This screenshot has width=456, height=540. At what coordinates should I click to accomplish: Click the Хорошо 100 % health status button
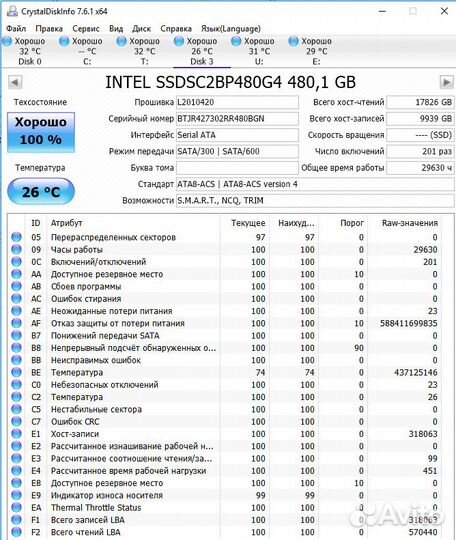[x=41, y=132]
